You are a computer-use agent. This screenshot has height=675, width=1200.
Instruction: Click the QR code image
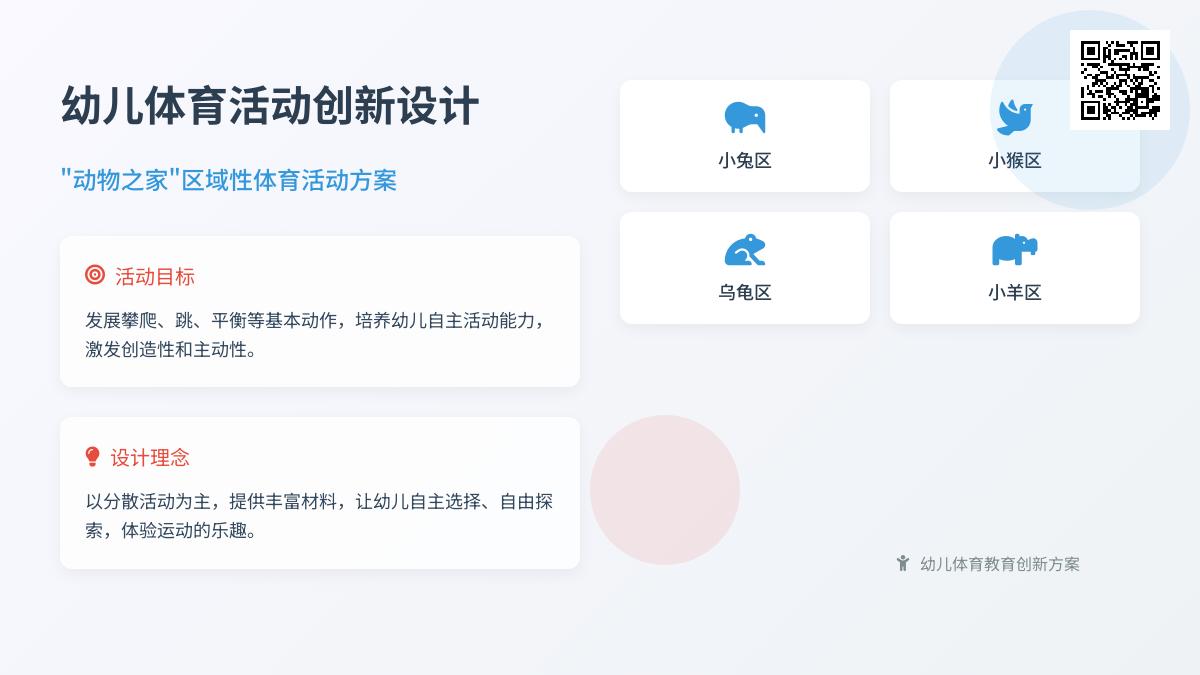tap(1120, 80)
